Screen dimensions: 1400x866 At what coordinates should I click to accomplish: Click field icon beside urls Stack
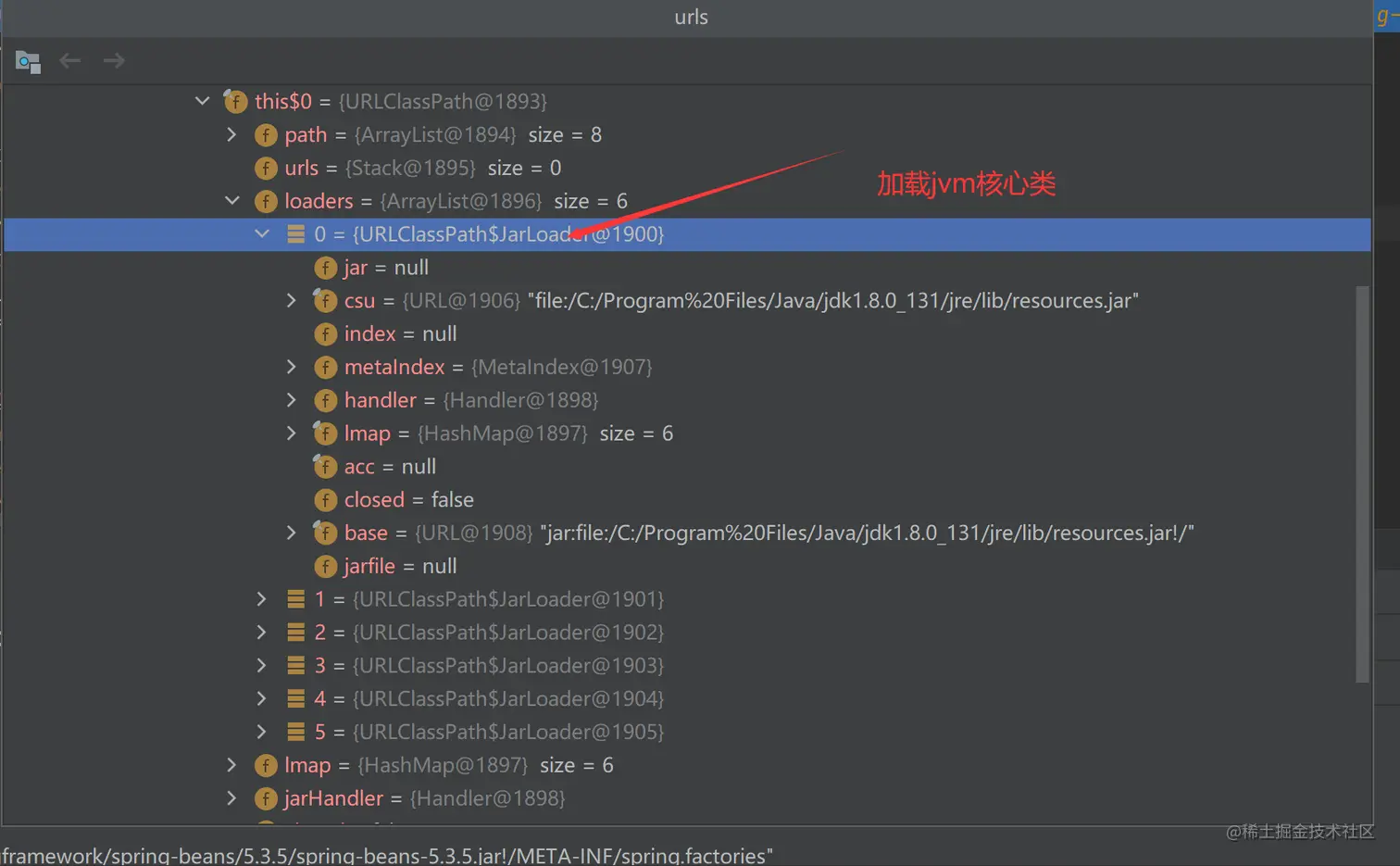pyautogui.click(x=266, y=169)
